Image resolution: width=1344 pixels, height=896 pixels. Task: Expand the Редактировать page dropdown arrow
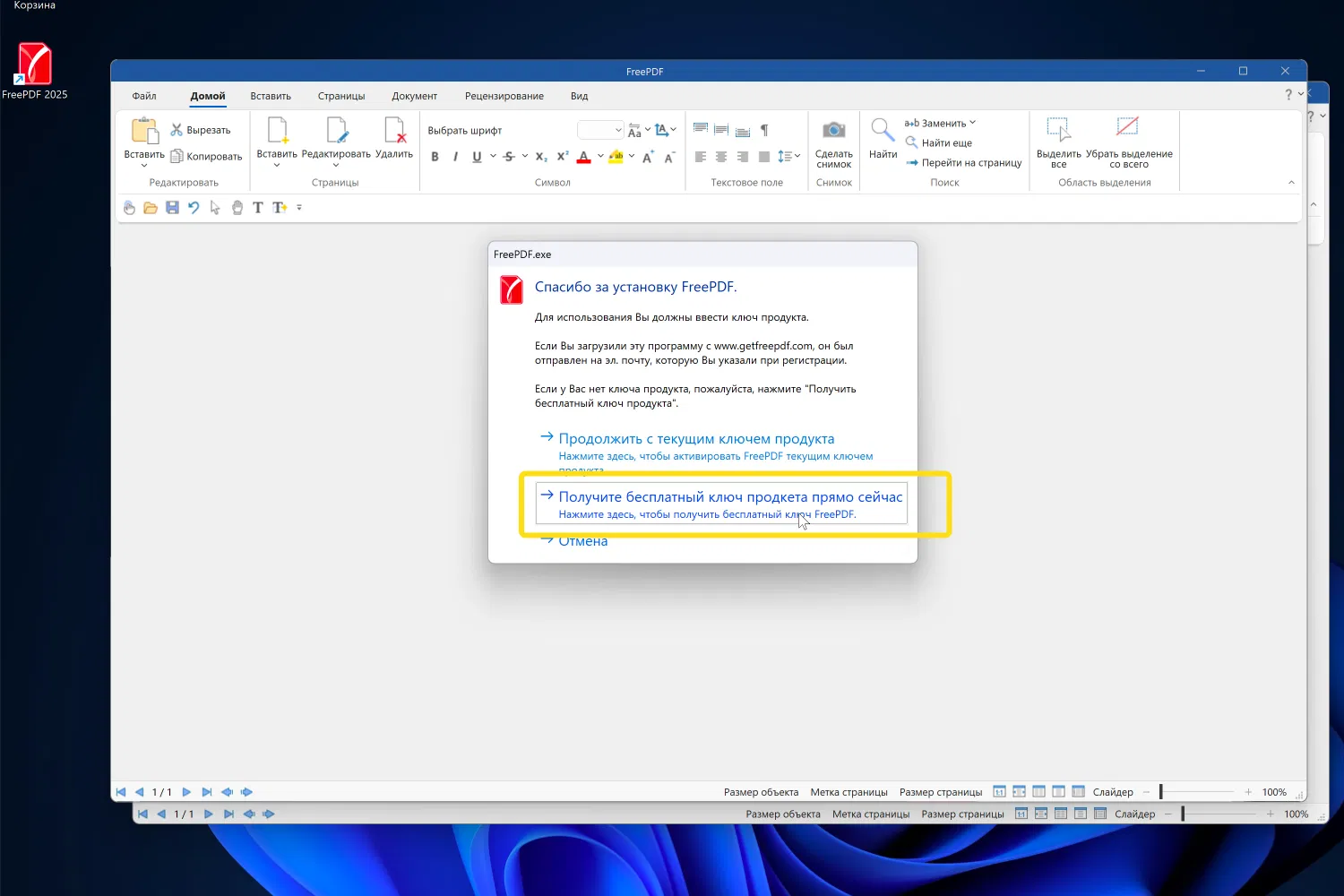click(336, 166)
